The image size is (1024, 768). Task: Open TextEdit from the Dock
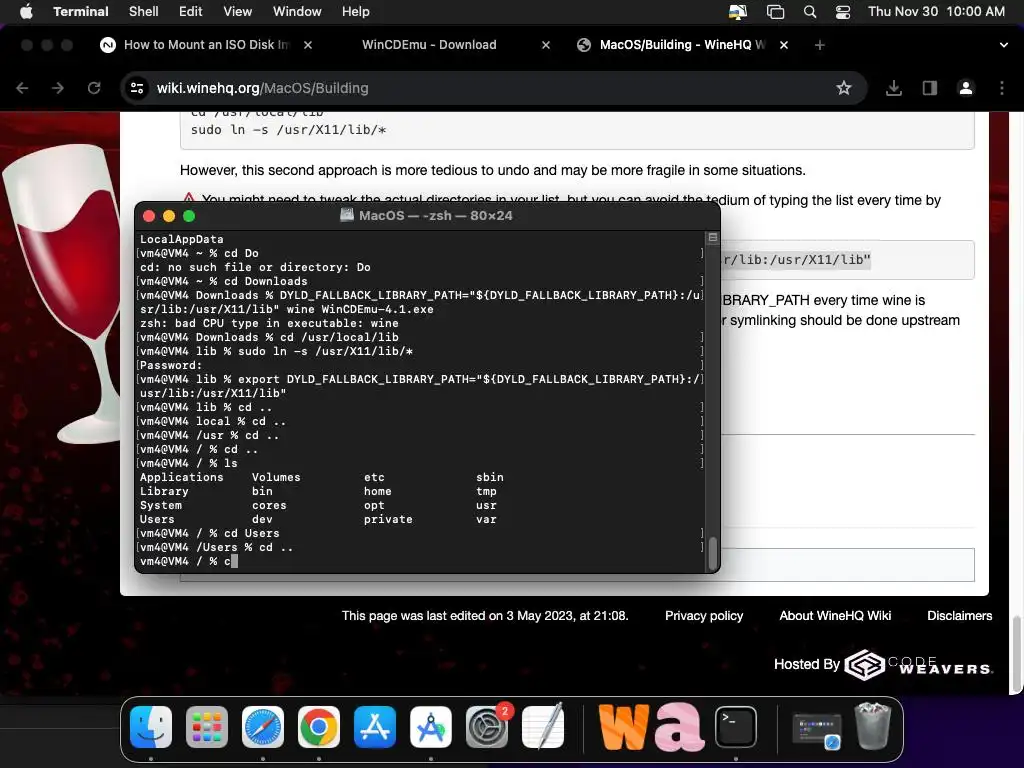point(543,727)
